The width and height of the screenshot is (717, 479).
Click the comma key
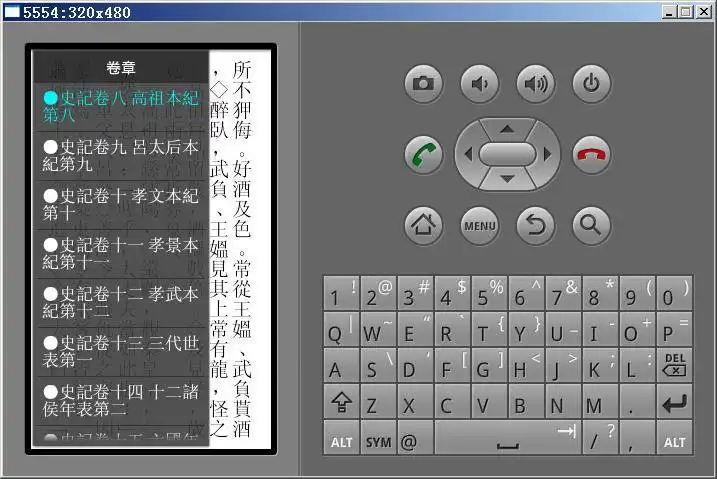click(637, 438)
